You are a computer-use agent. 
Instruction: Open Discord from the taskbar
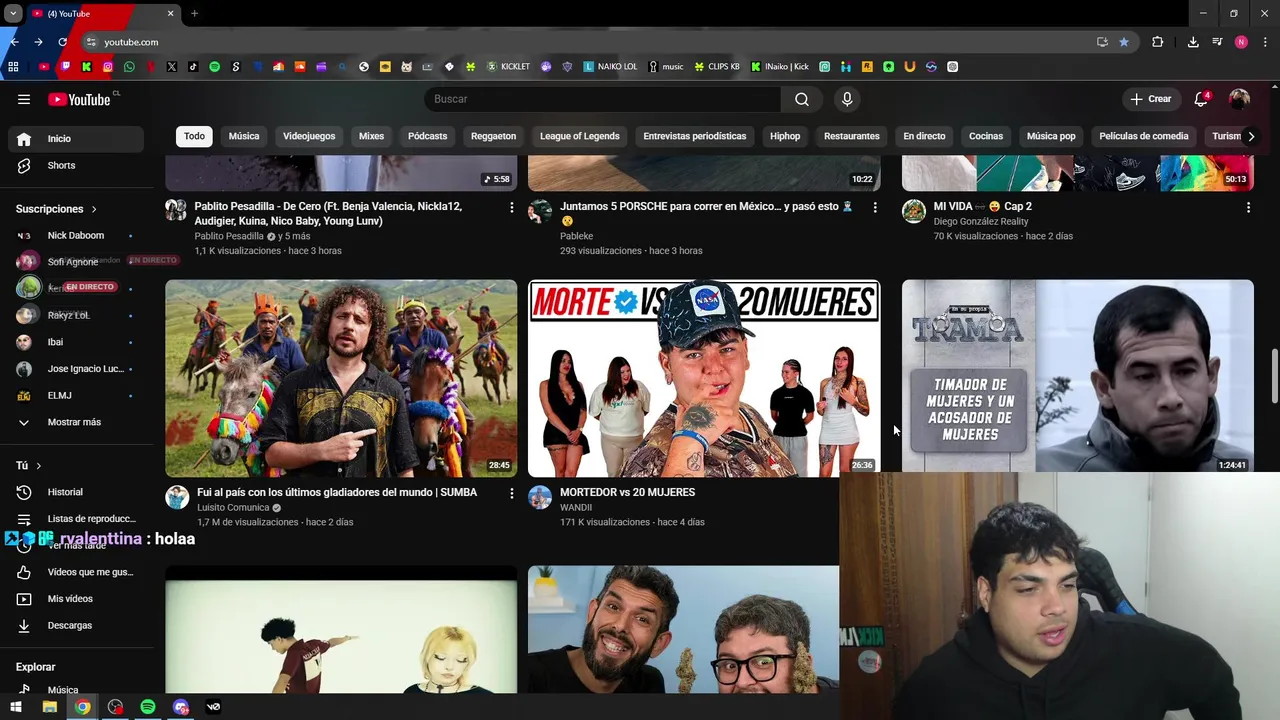(181, 707)
